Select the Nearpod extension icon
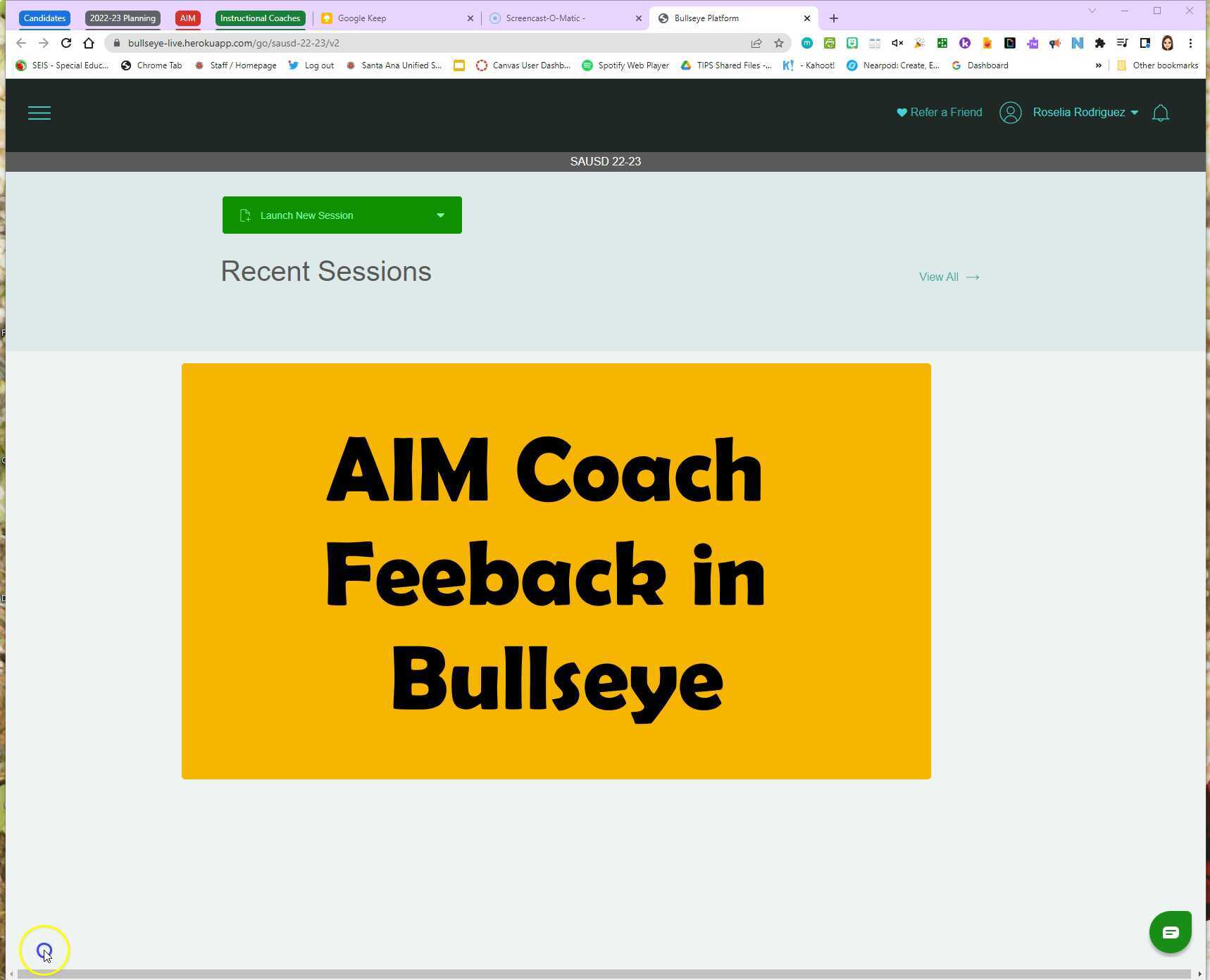Image resolution: width=1210 pixels, height=980 pixels. 1077,43
